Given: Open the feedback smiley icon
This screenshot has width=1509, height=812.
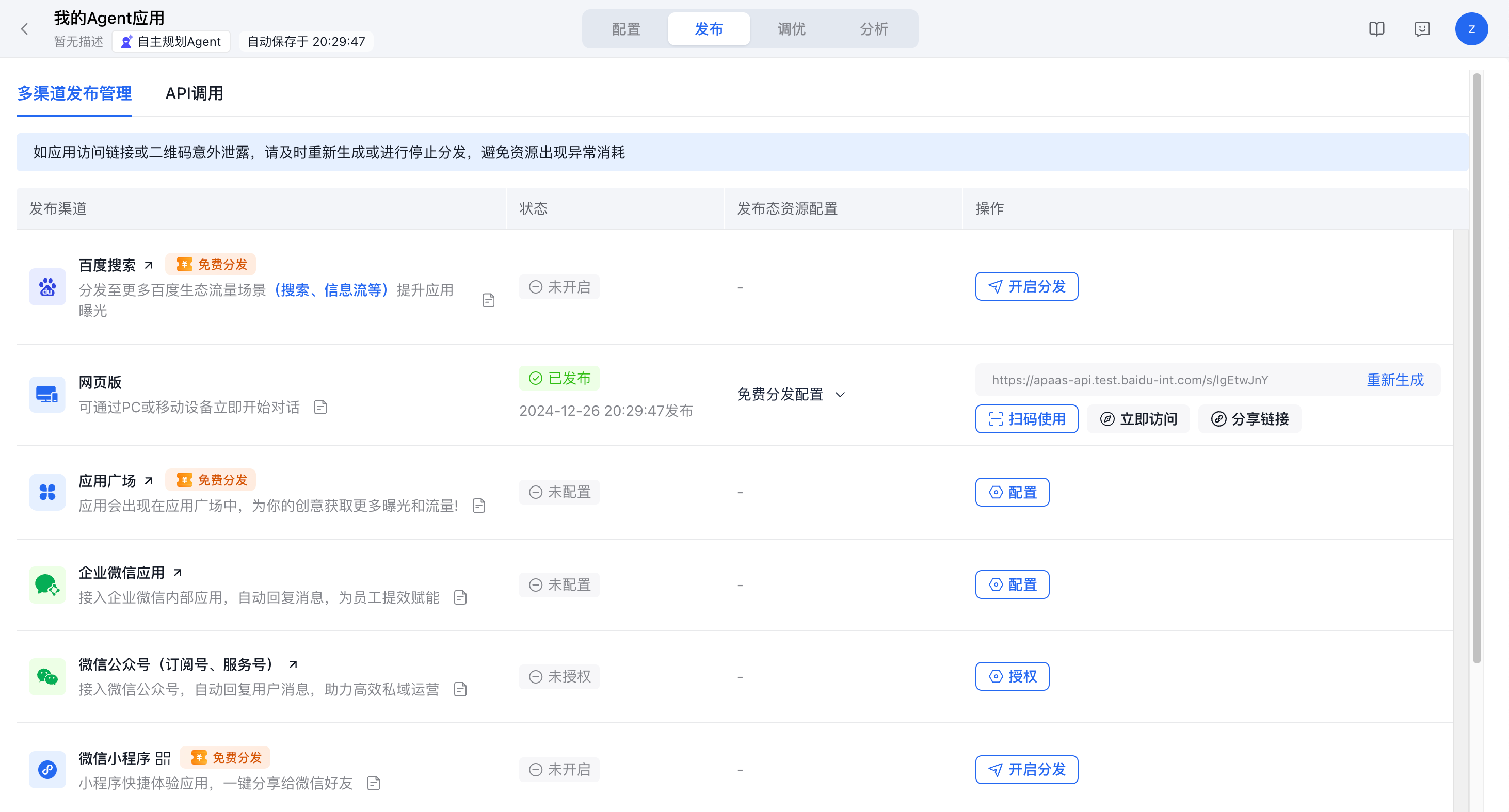Looking at the screenshot, I should (x=1422, y=29).
